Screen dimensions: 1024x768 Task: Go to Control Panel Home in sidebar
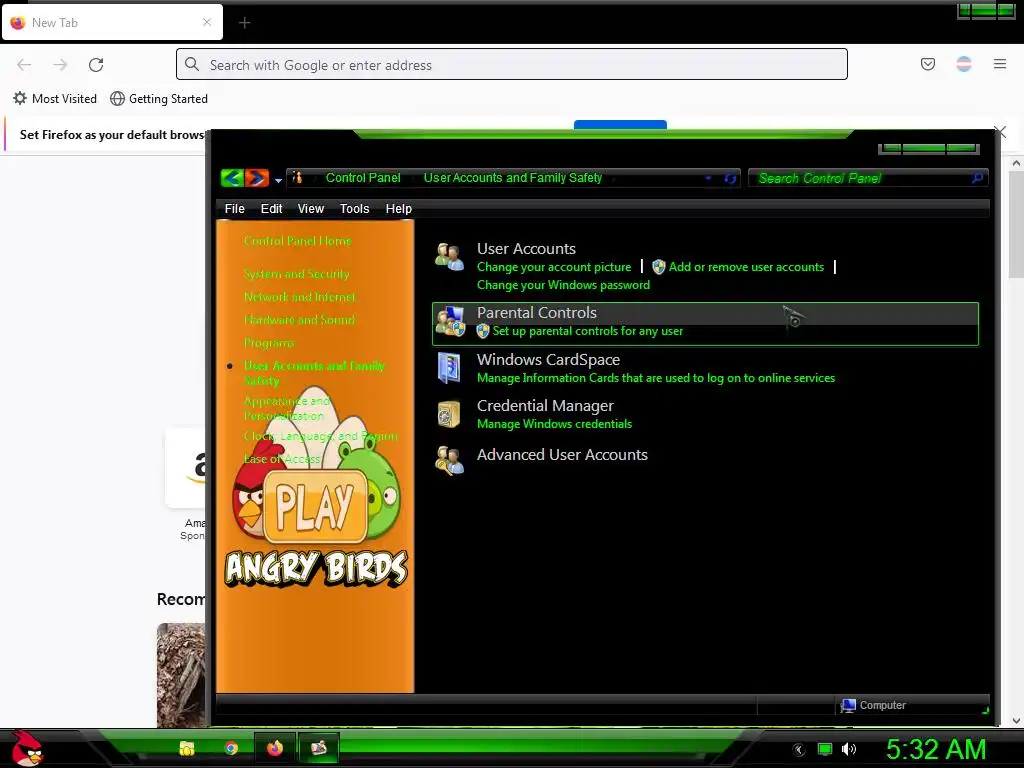point(298,241)
